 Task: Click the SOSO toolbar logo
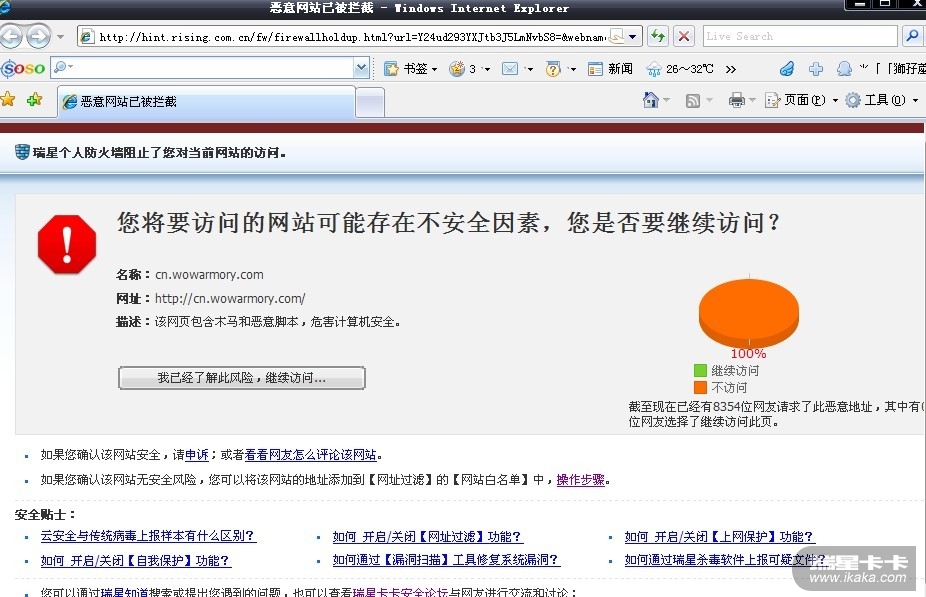23,68
